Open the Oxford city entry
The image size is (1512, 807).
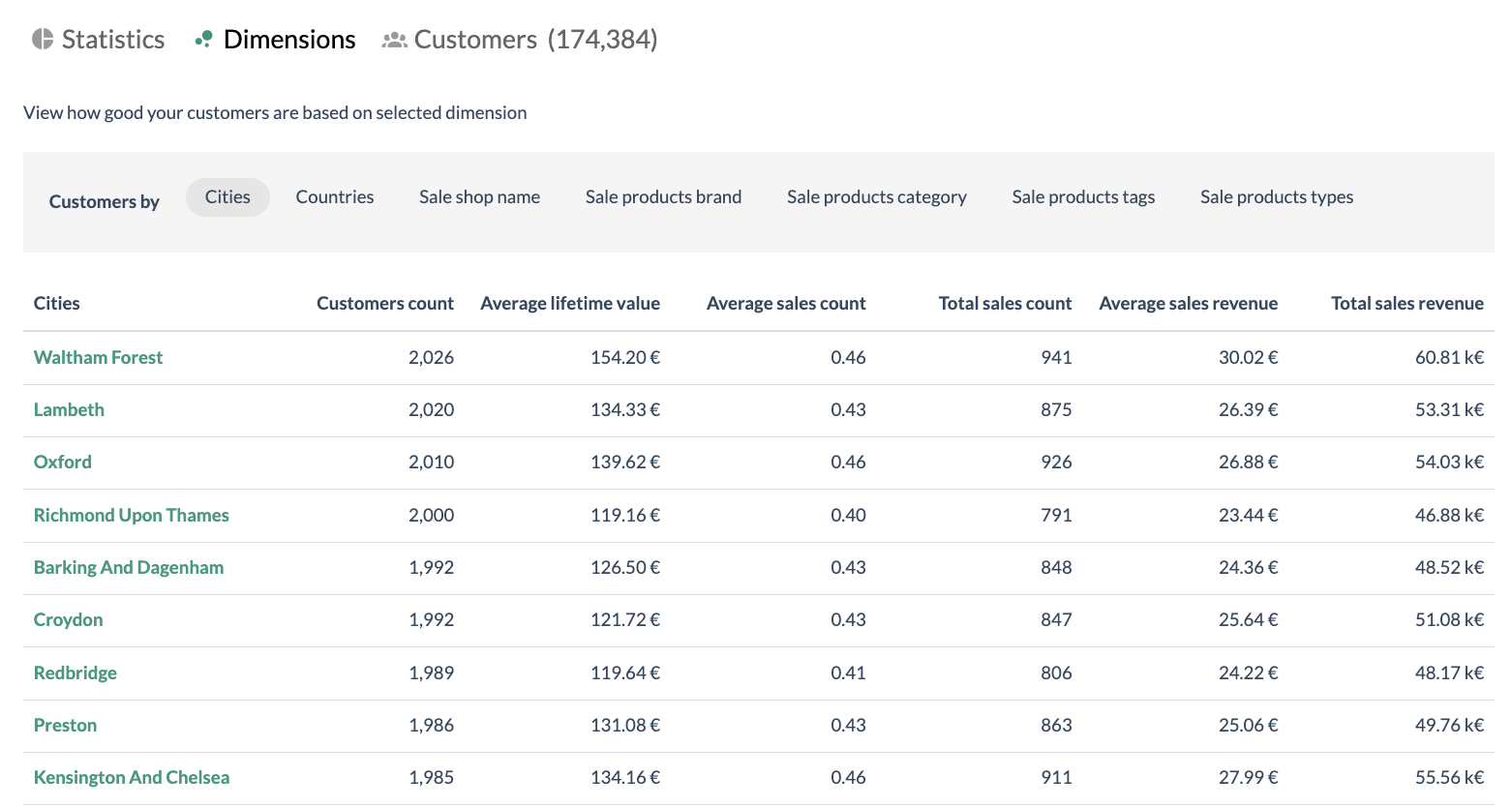pos(62,462)
